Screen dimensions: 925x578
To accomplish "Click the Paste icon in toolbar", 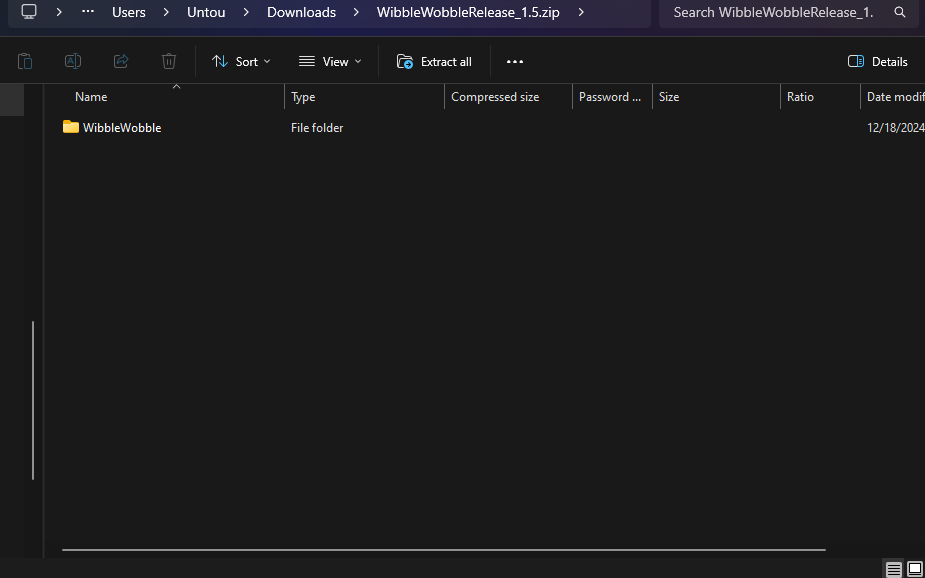I will click(25, 61).
